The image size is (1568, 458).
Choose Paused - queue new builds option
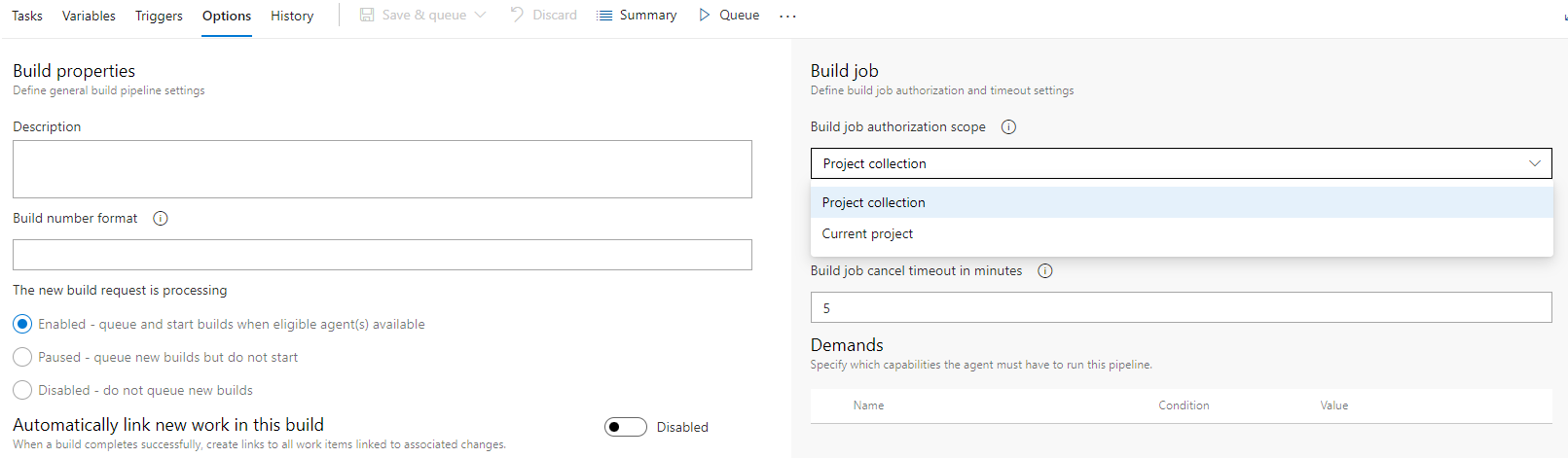22,357
